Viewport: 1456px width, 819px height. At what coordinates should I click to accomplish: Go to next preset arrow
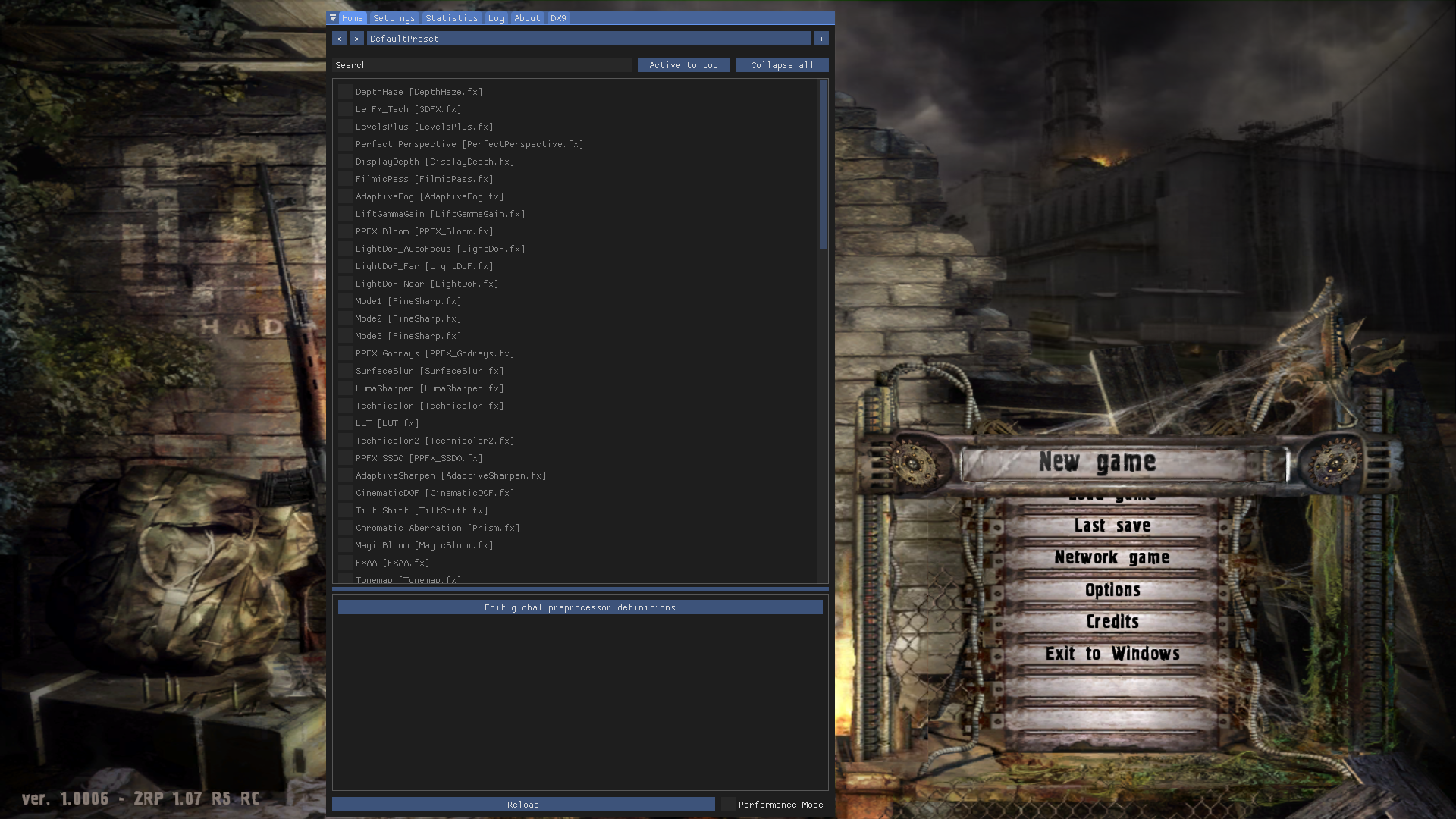pyautogui.click(x=356, y=39)
